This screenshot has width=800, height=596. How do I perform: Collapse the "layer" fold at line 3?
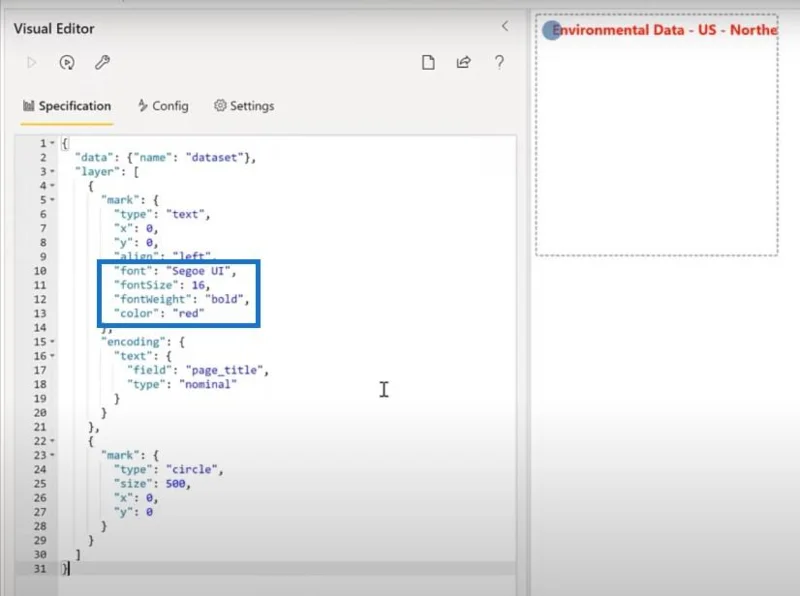click(52, 172)
